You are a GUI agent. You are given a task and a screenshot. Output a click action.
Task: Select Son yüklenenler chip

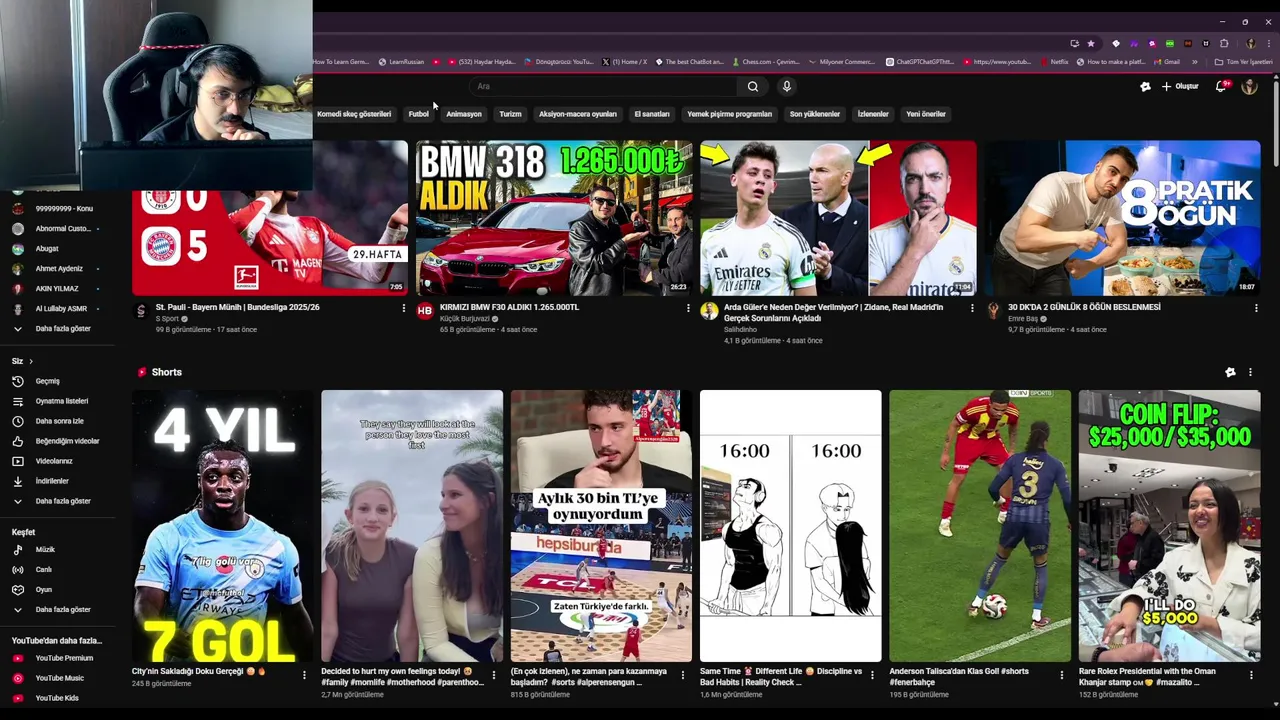pos(815,114)
